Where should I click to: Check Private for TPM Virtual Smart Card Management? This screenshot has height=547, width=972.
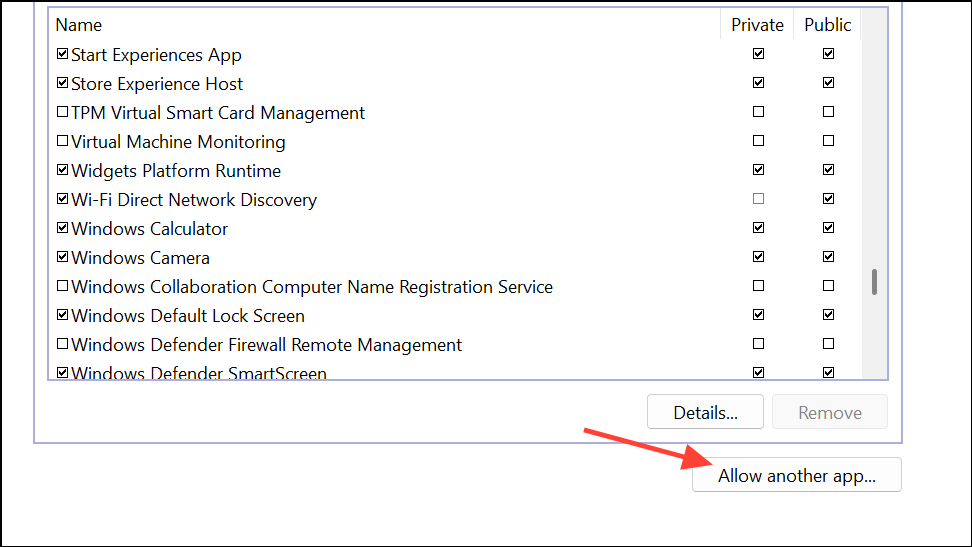(758, 112)
